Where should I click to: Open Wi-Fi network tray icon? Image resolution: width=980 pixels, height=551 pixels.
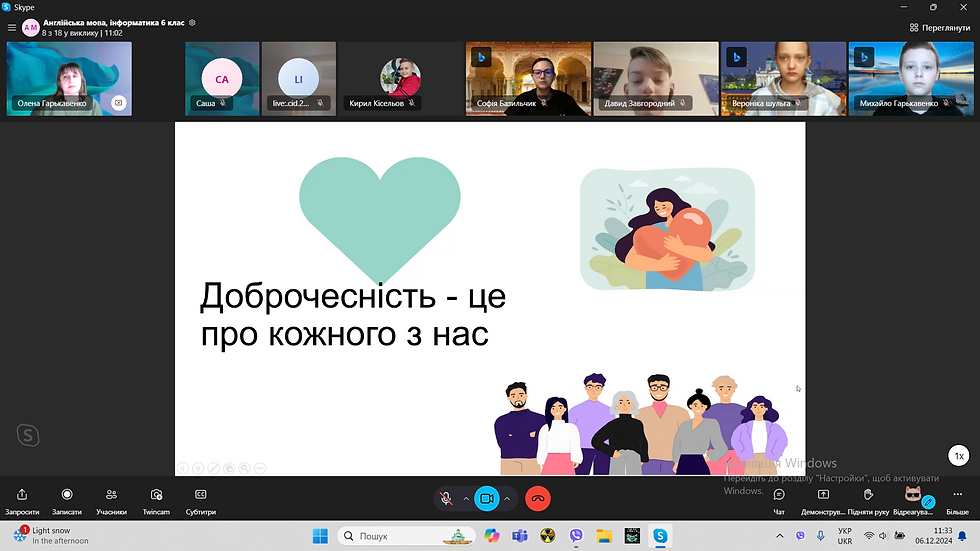coord(869,536)
